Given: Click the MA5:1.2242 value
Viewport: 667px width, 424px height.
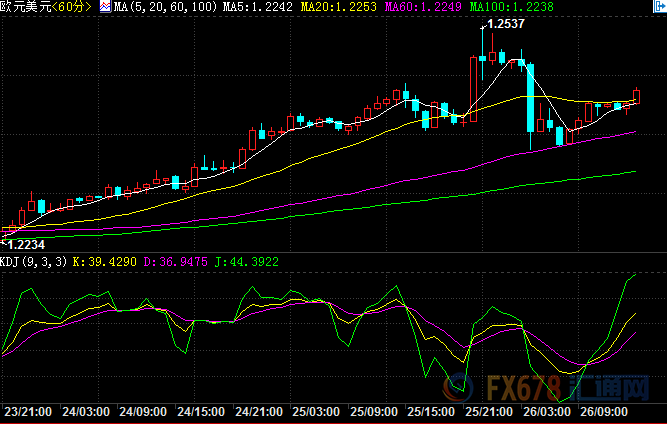Looking at the screenshot, I should [258, 7].
